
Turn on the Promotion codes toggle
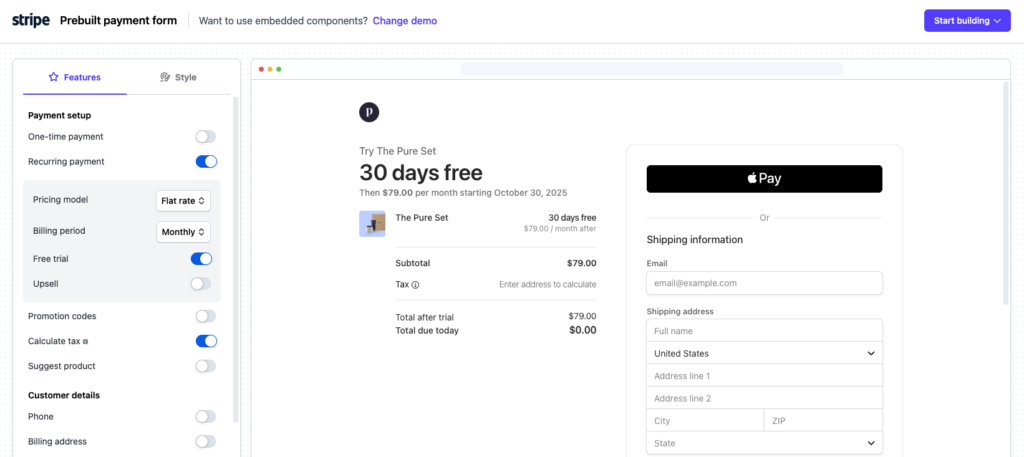click(x=205, y=316)
